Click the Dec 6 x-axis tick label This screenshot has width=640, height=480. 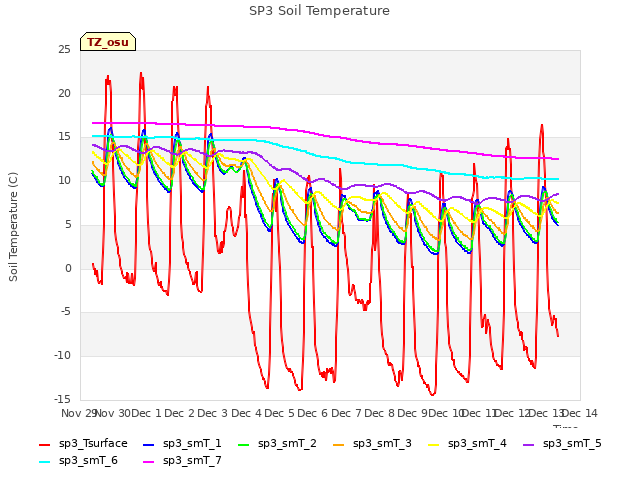tap(313, 413)
